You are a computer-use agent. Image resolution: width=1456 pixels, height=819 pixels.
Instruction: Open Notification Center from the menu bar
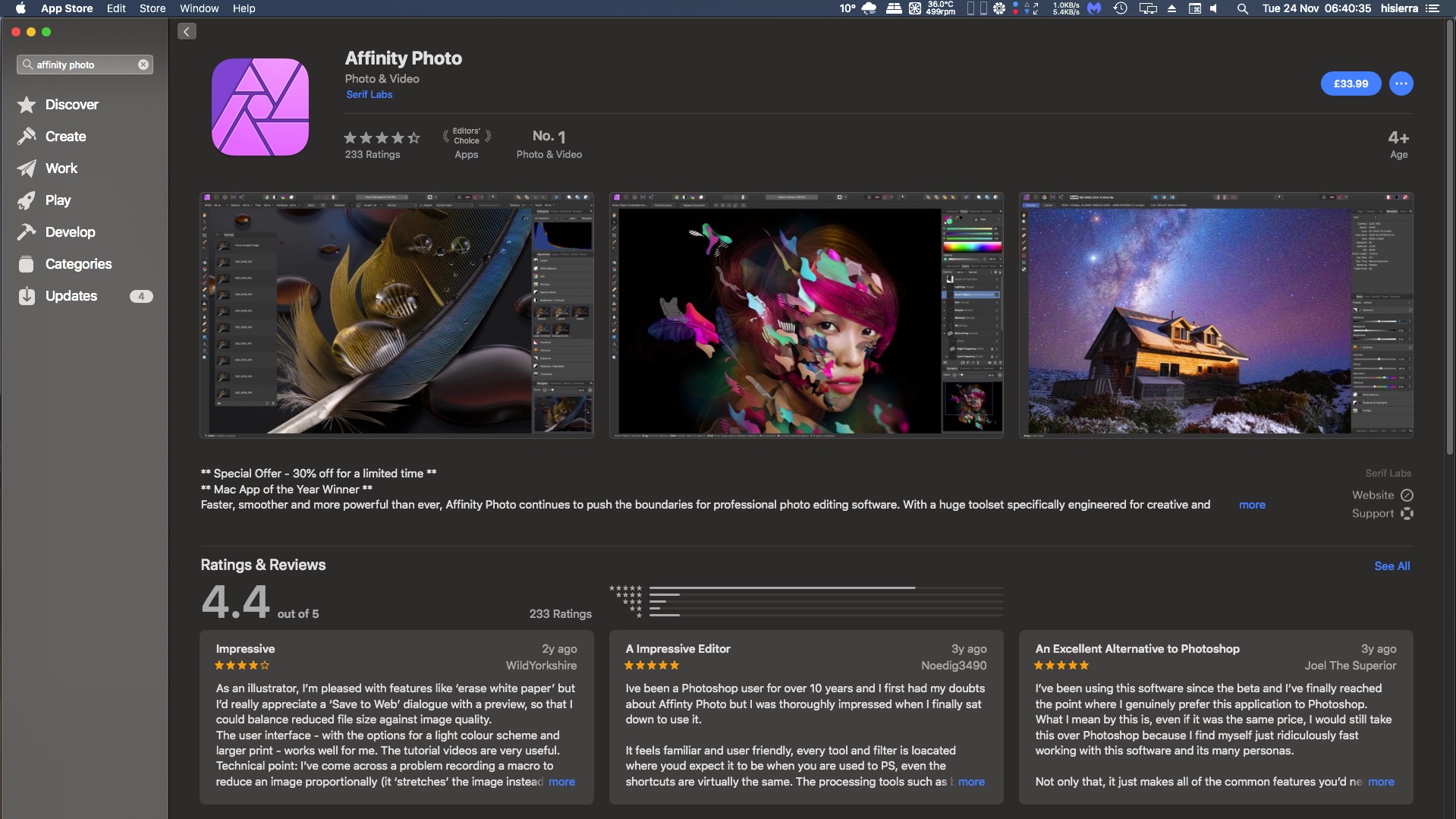pos(1432,8)
